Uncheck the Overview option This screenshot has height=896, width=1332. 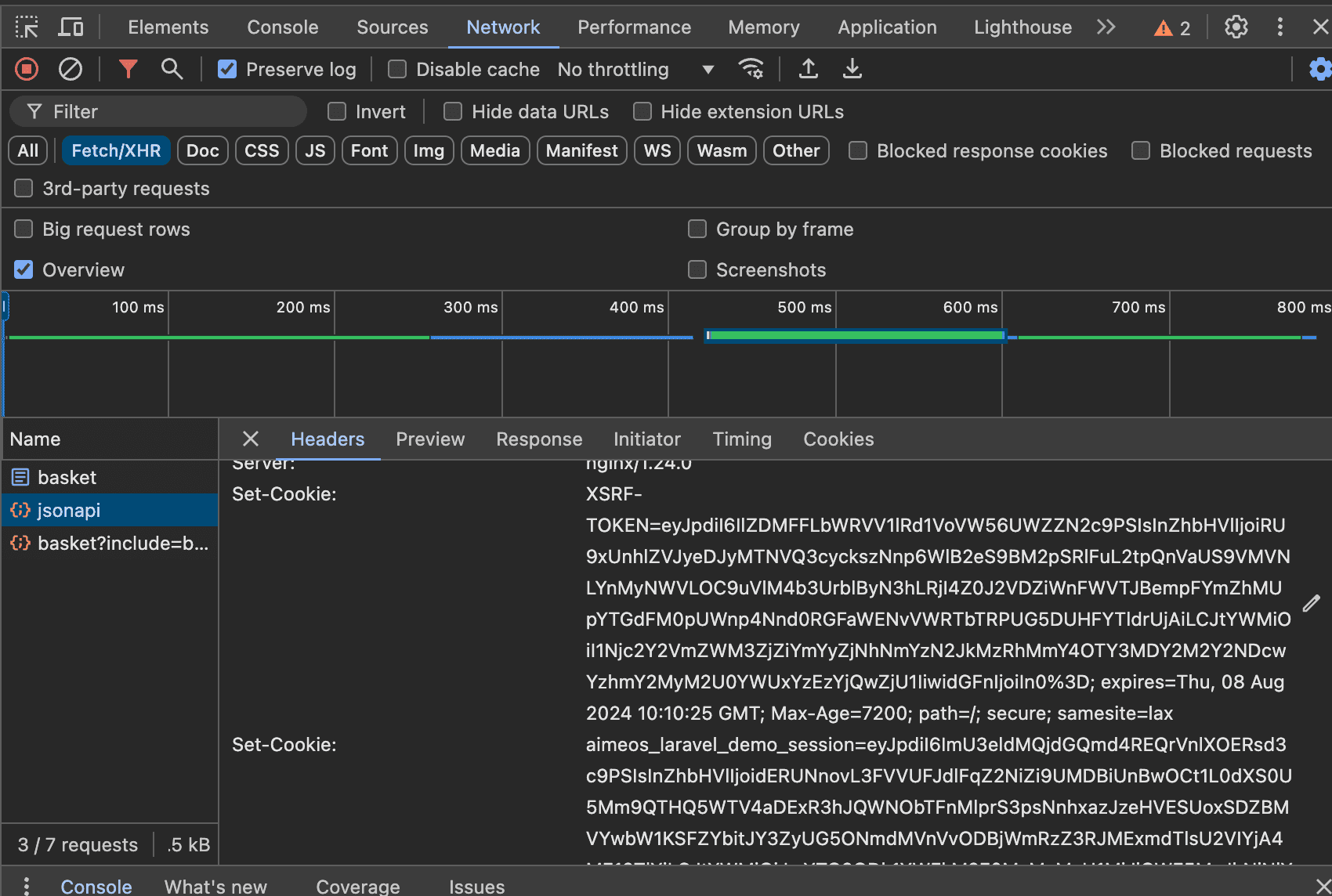[x=24, y=269]
